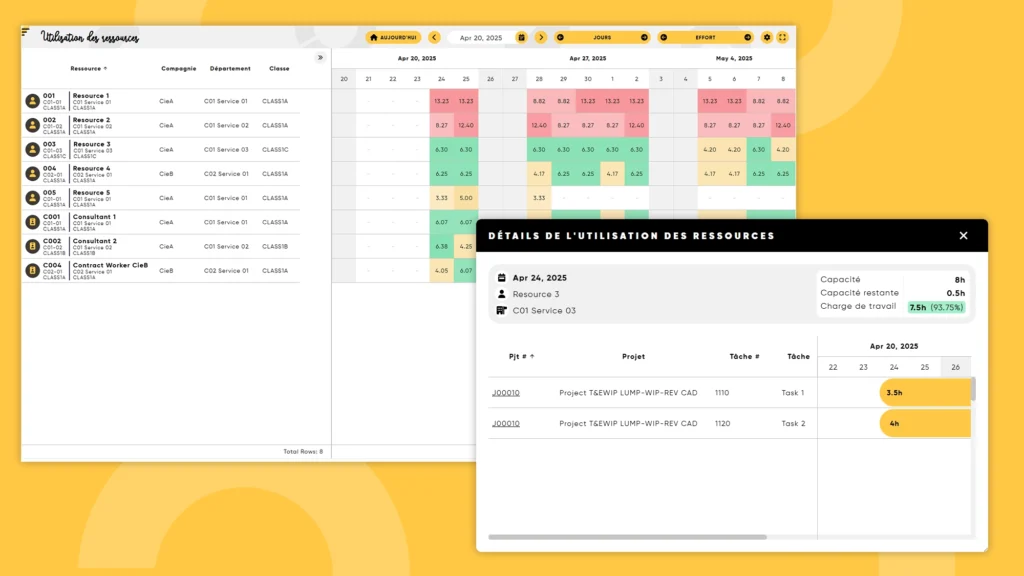
Task: Switch JOURS scale to previous option
Action: [x=560, y=37]
